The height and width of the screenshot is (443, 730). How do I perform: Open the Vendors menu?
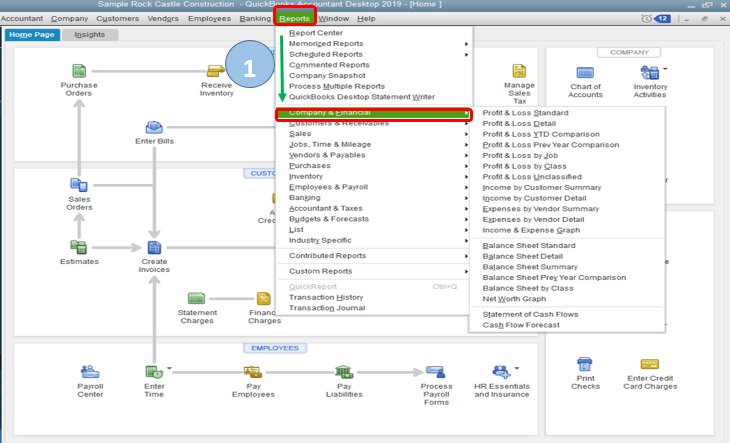[163, 19]
